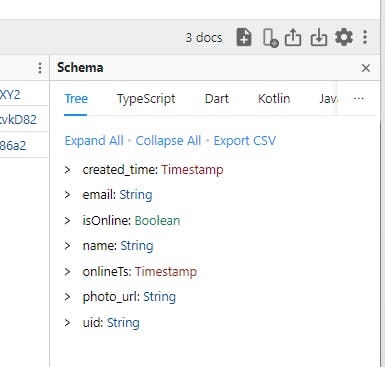Click the add document icon
The width and height of the screenshot is (385, 367).
244,37
